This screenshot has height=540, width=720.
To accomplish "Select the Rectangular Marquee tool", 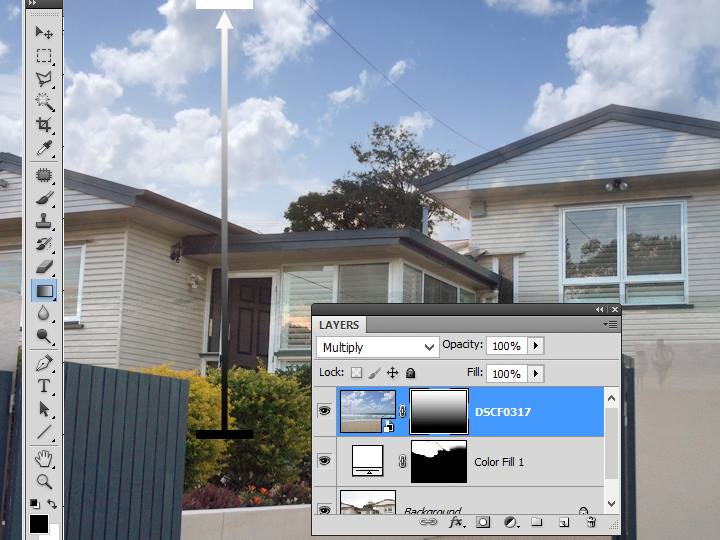I will pos(44,56).
